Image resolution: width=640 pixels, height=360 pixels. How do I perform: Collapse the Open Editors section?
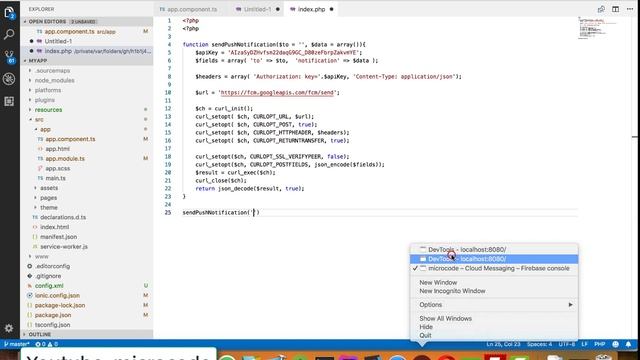click(x=87, y=21)
